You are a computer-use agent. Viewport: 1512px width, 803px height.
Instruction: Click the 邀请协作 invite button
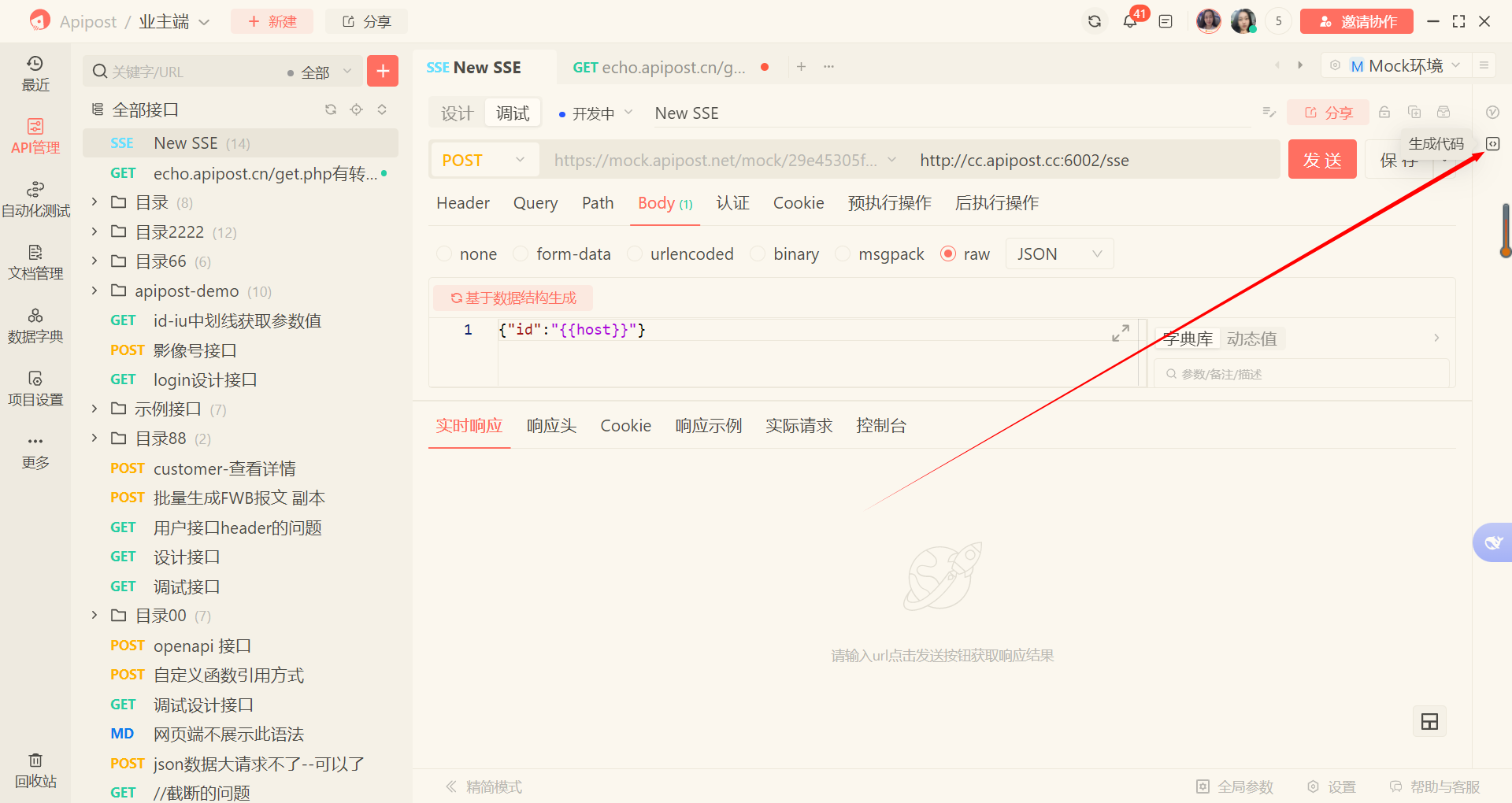pos(1356,21)
